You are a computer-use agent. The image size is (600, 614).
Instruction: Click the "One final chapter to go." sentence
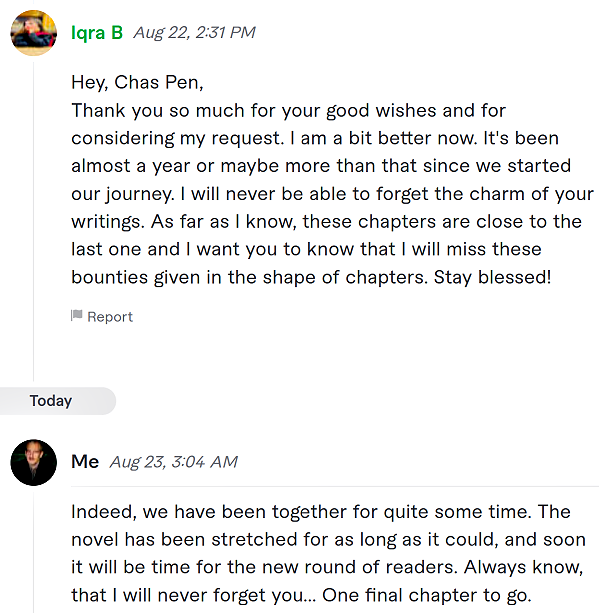427,596
